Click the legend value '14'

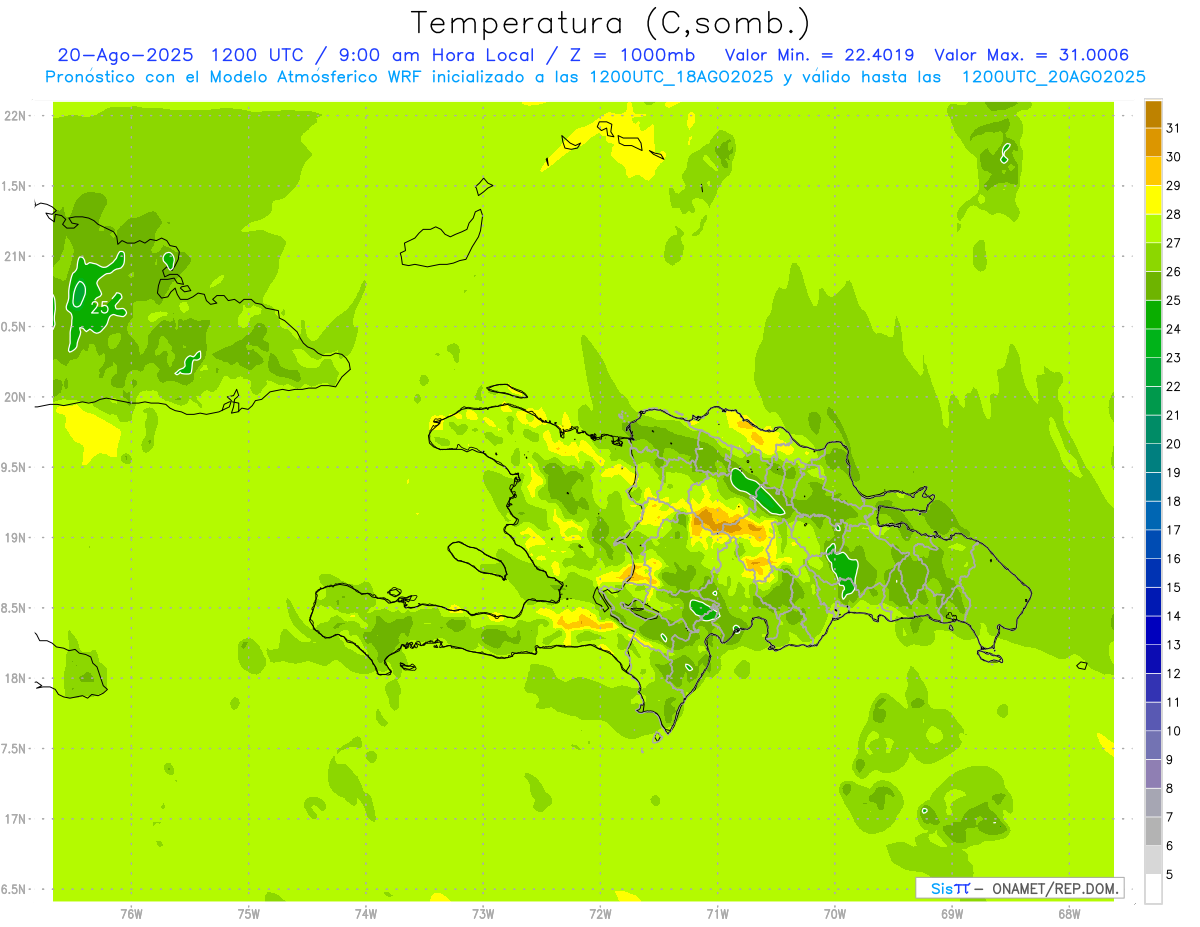pos(1173,616)
